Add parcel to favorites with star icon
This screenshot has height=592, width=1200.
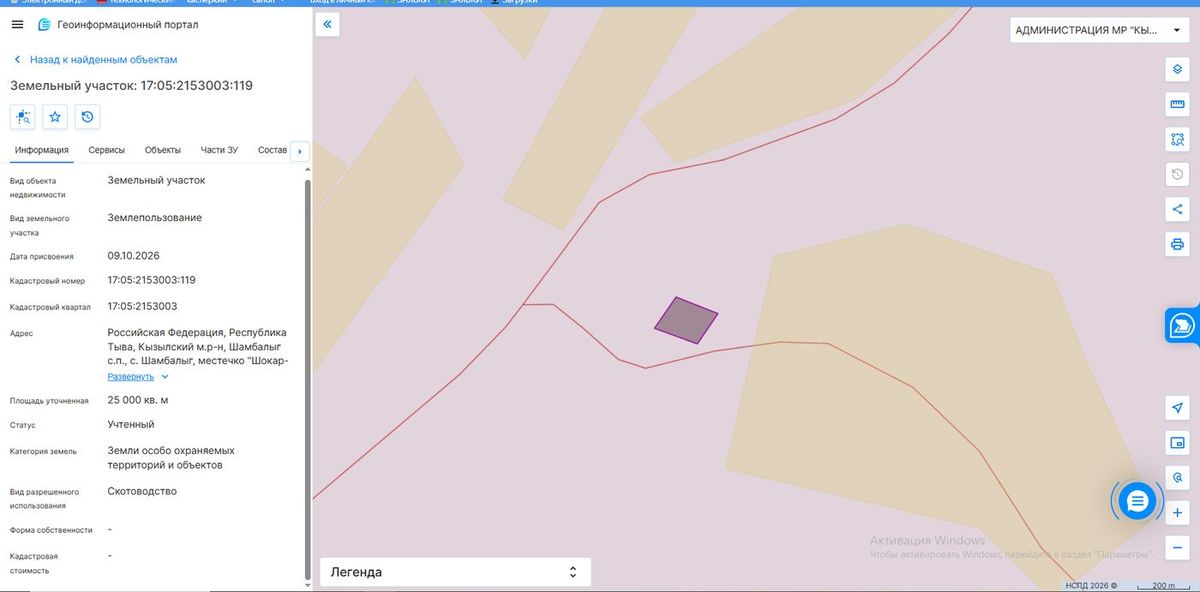click(56, 117)
